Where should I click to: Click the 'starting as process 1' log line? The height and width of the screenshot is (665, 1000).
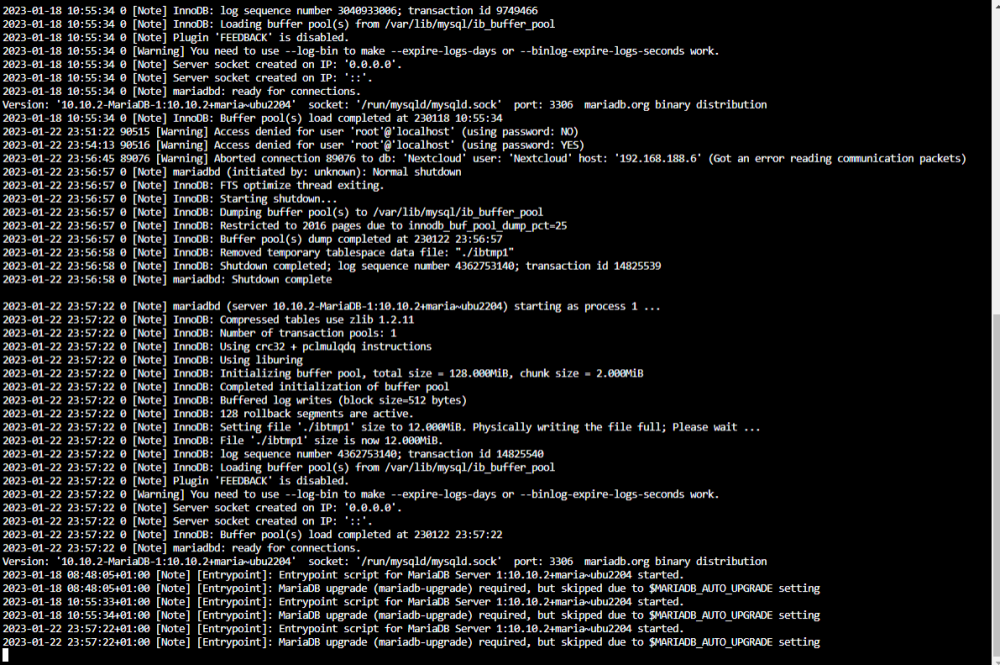point(331,307)
